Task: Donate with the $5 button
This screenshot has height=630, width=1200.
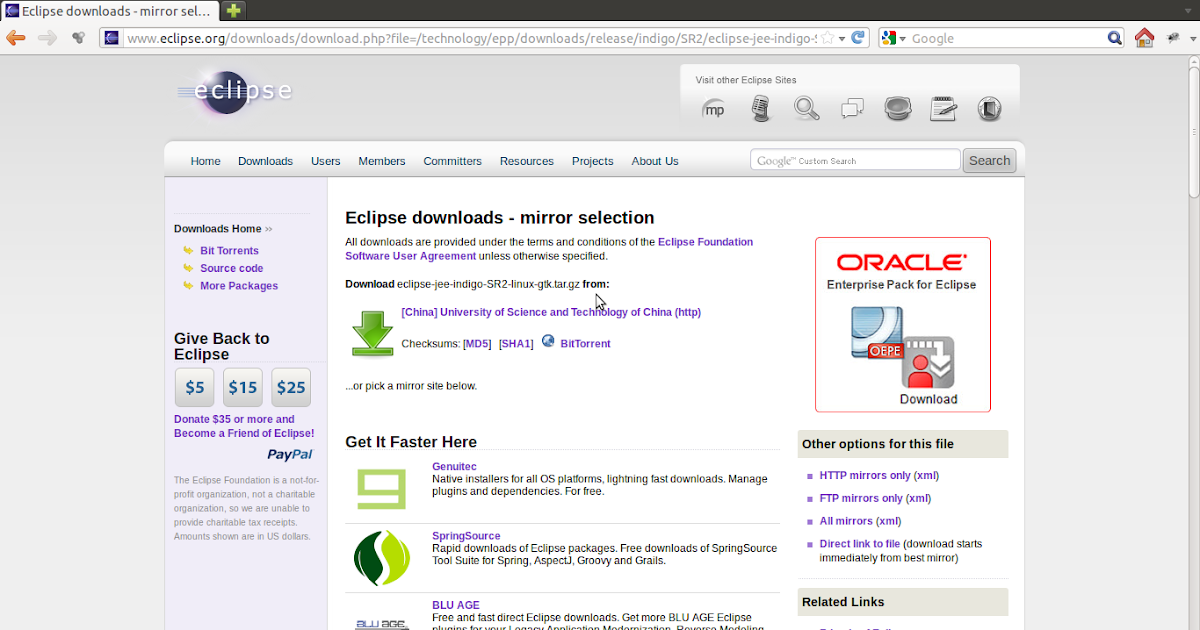Action: click(x=194, y=387)
